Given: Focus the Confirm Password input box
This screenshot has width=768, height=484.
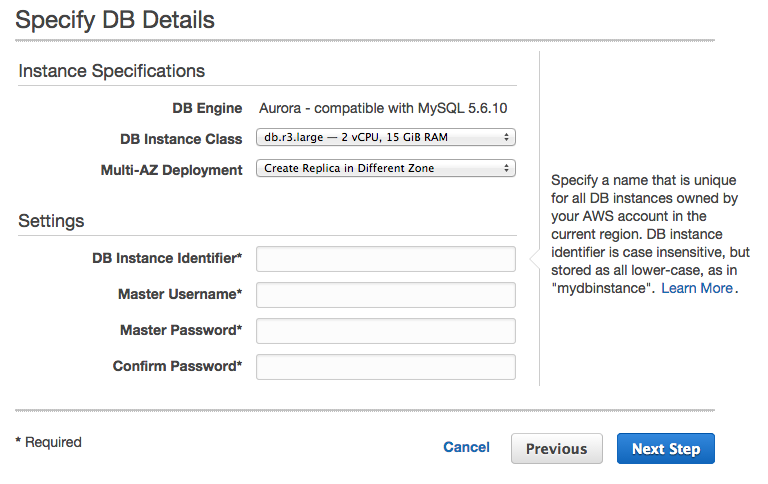Looking at the screenshot, I should pos(386,367).
